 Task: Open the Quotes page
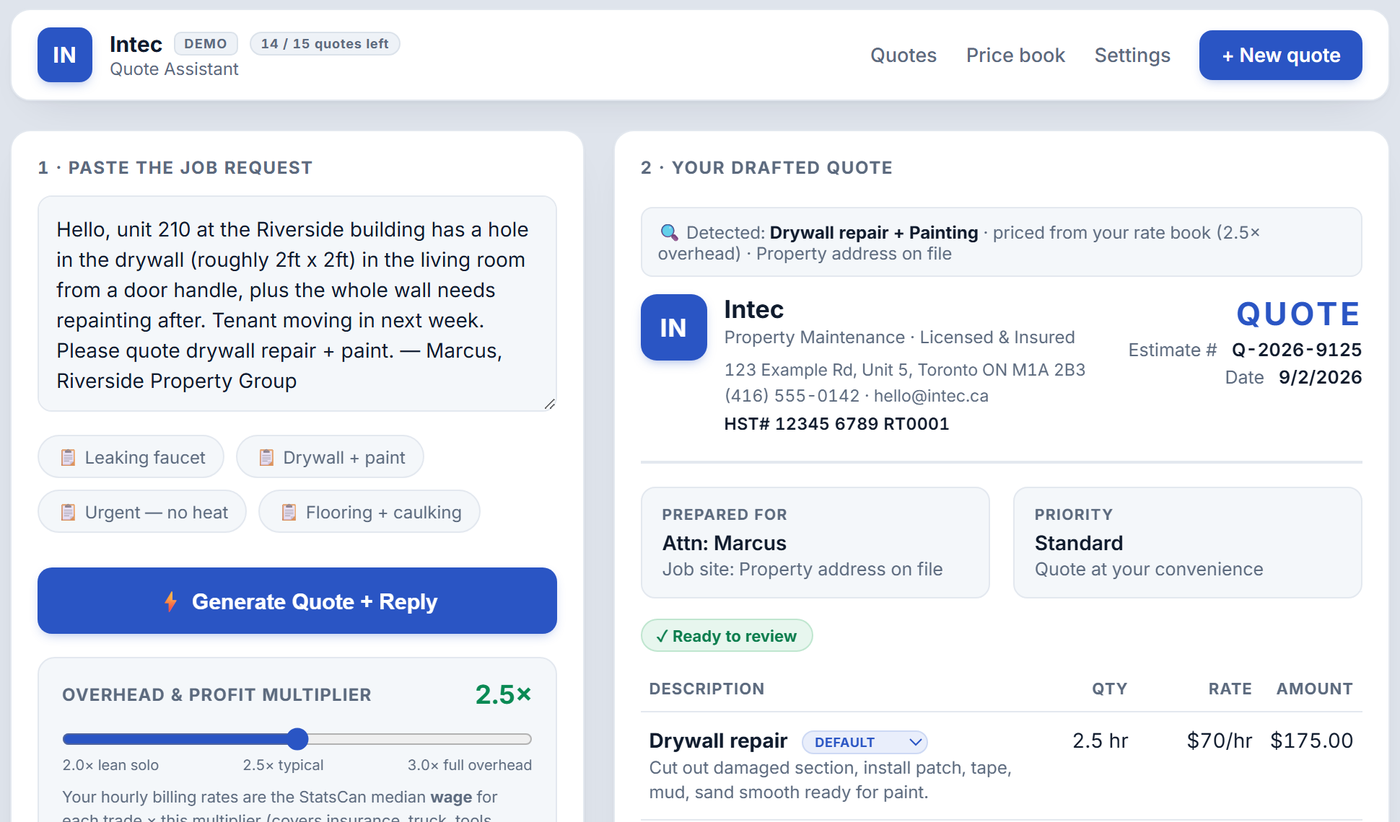[x=903, y=55]
